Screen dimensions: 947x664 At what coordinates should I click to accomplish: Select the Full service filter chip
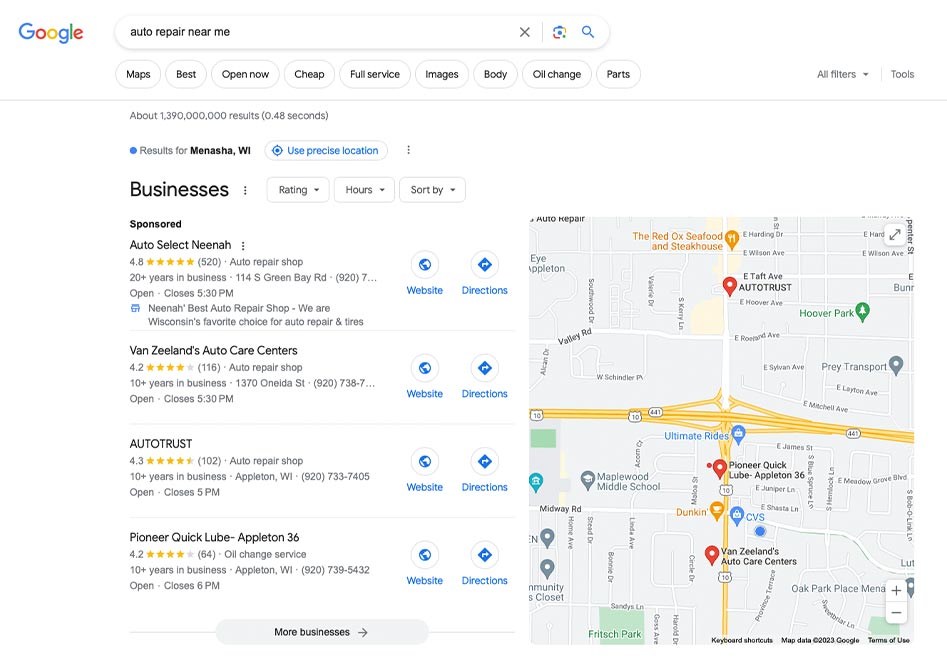pos(375,74)
